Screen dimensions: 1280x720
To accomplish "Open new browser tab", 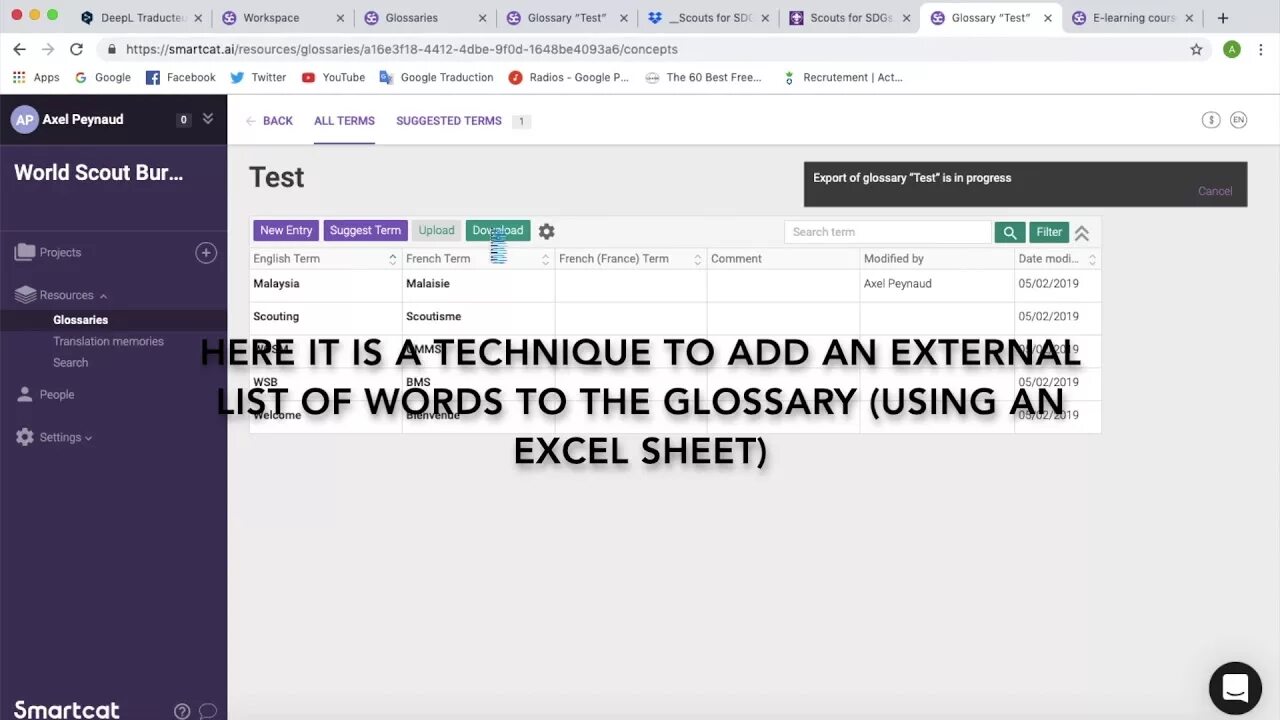I will pyautogui.click(x=1222, y=18).
